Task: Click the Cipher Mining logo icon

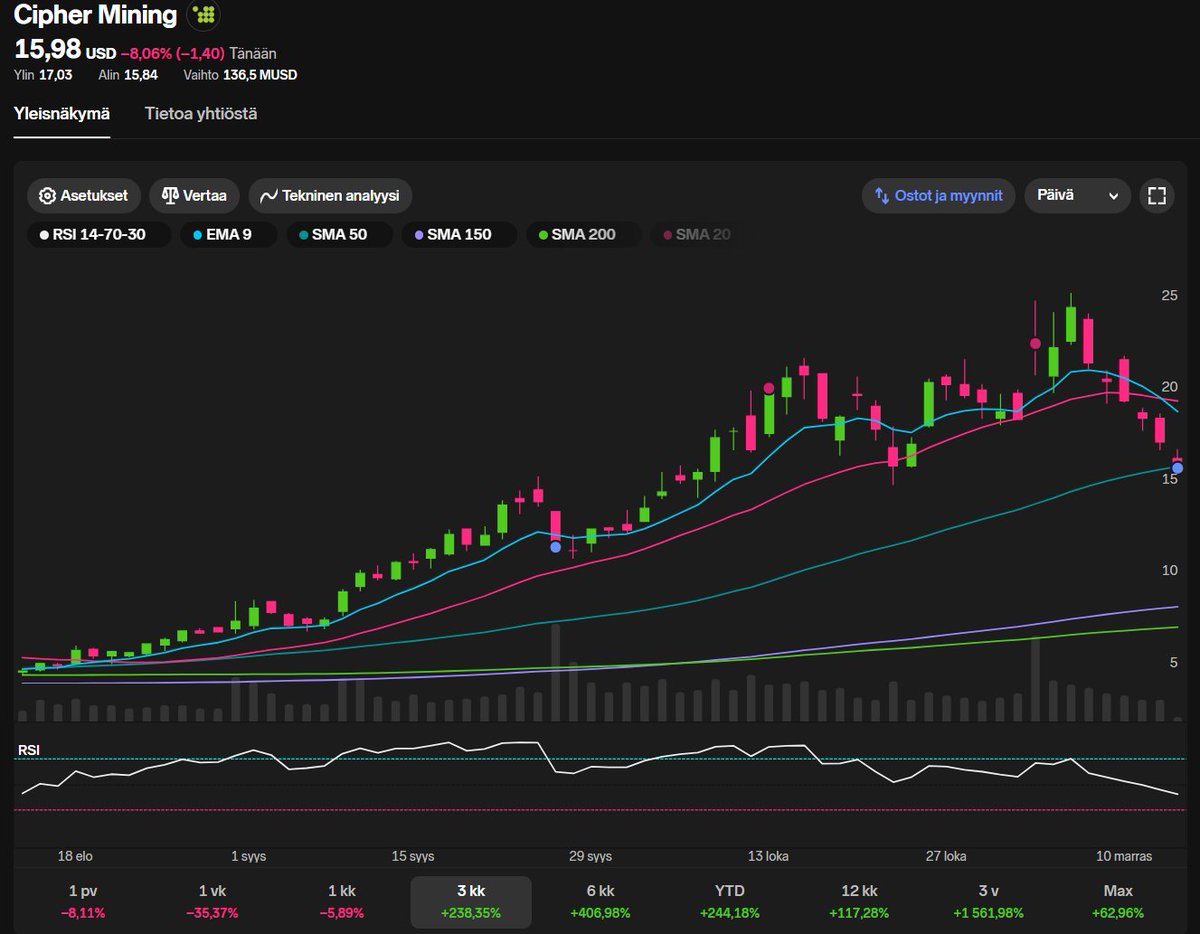Action: (x=204, y=15)
